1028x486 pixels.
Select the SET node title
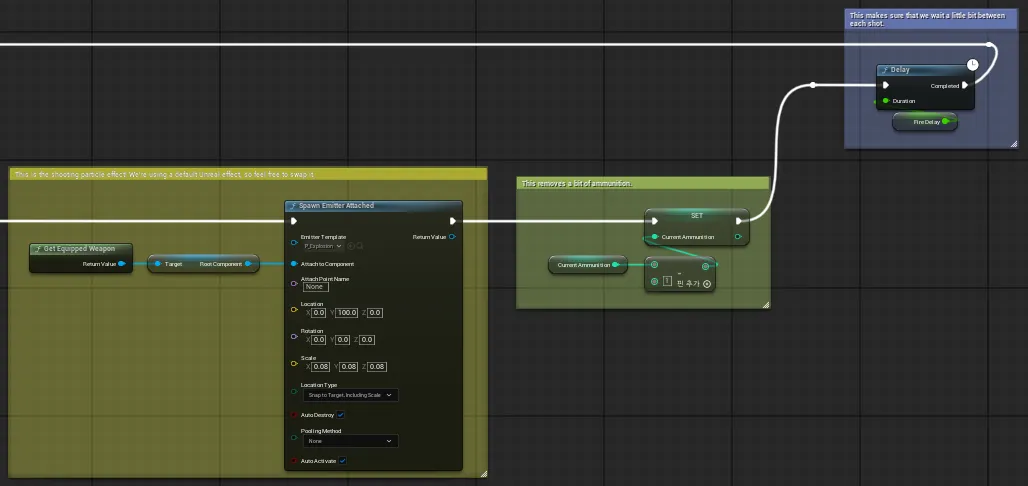697,215
